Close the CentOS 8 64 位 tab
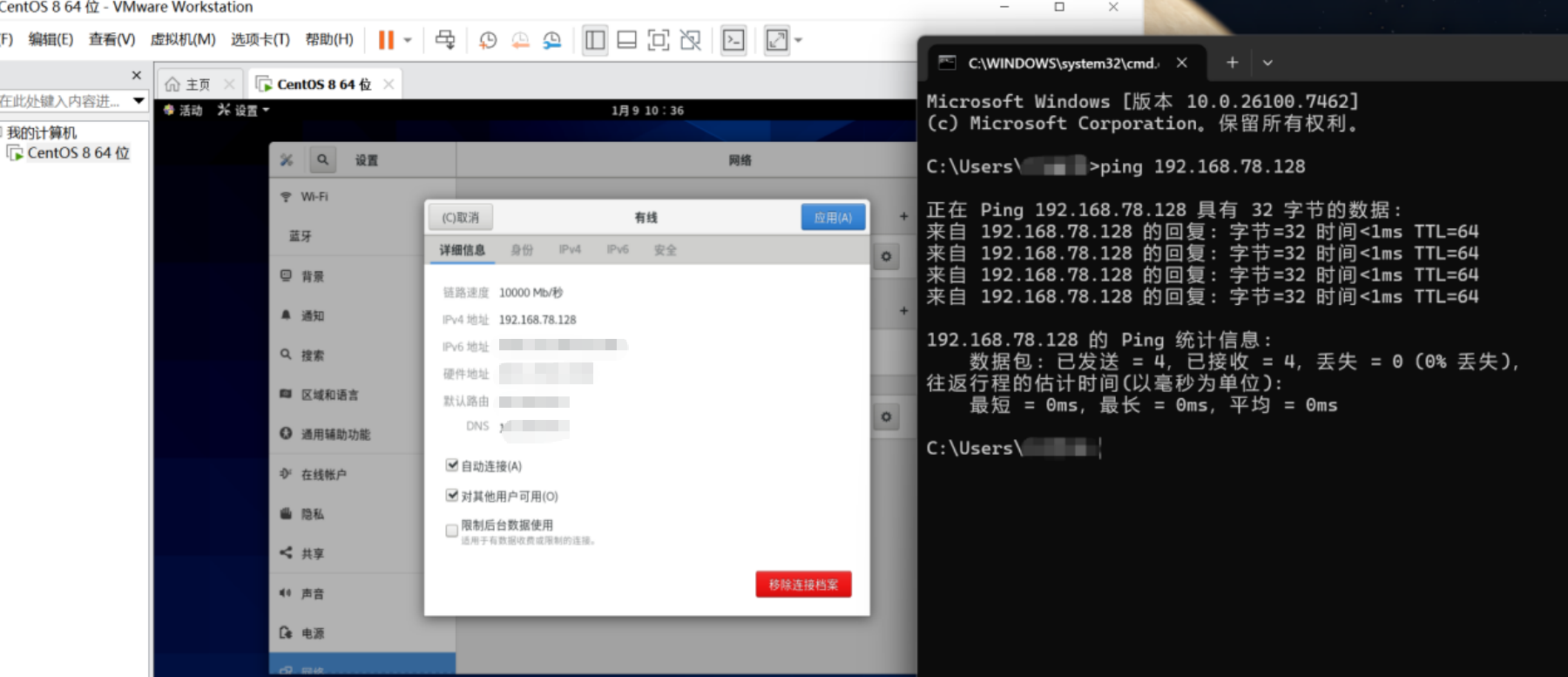The image size is (1568, 677). click(389, 85)
